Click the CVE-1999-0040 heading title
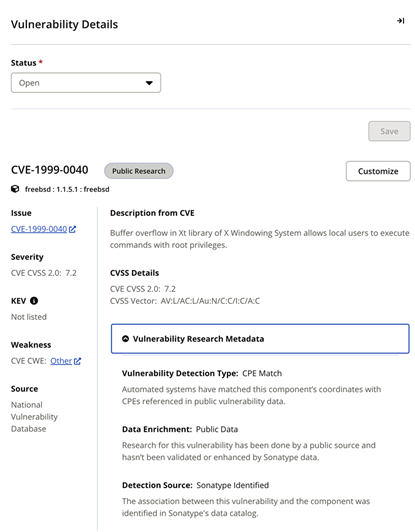The width and height of the screenshot is (415, 532). pyautogui.click(x=50, y=170)
